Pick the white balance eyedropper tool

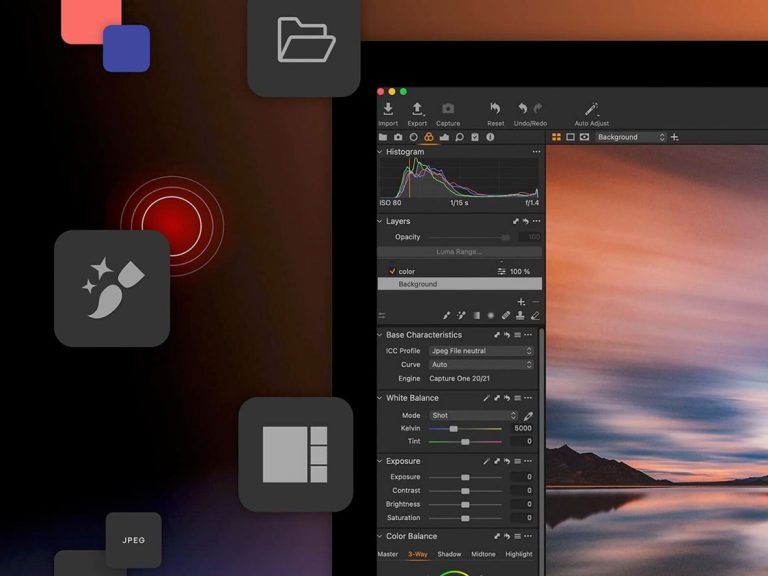[x=528, y=416]
